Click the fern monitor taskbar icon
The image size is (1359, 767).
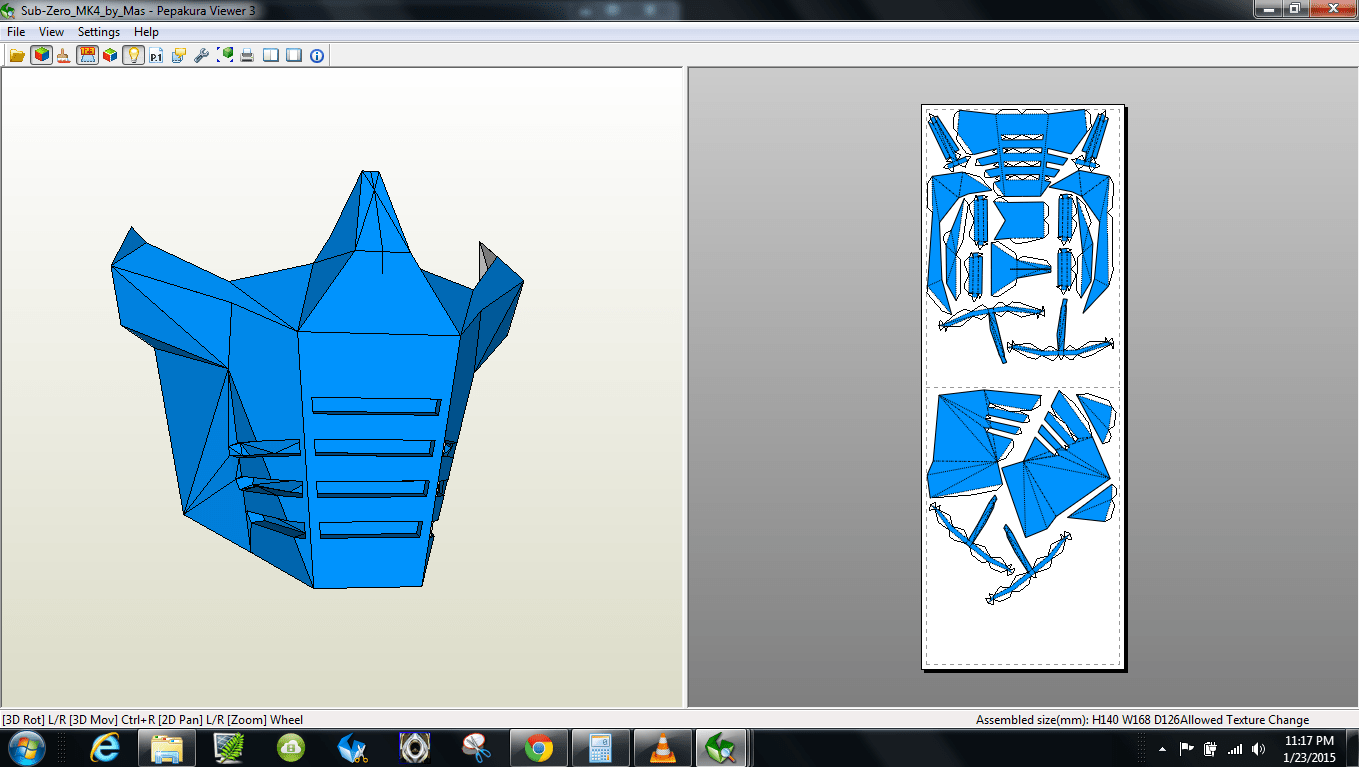(x=229, y=747)
